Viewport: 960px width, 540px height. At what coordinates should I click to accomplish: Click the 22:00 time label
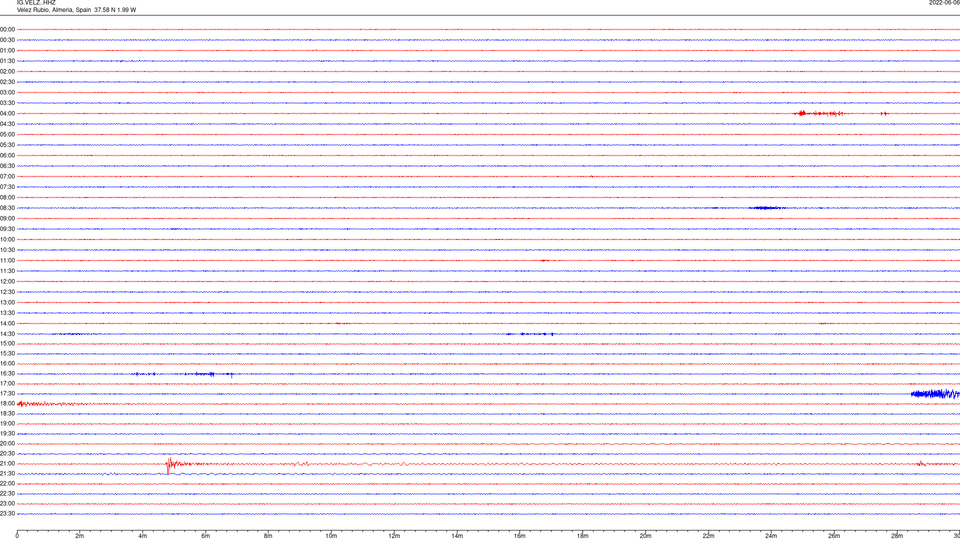[8, 484]
